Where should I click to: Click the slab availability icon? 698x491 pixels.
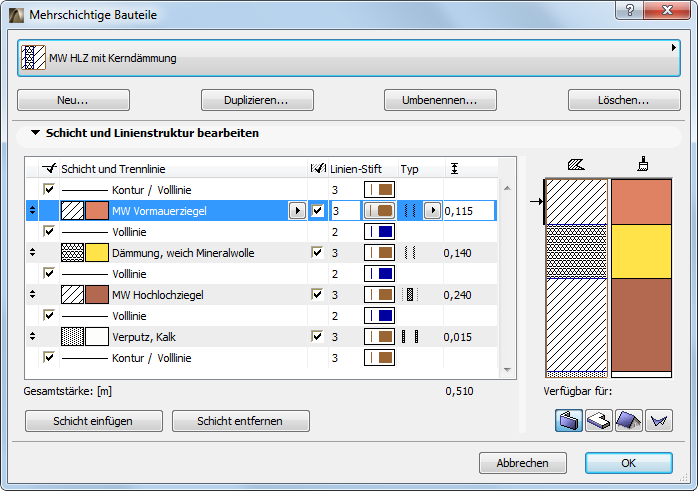599,421
